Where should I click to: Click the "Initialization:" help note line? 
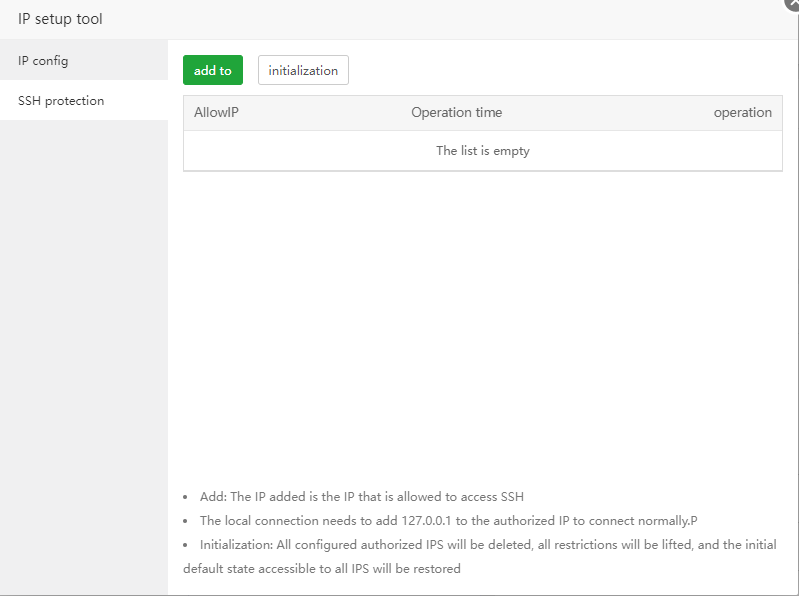click(x=487, y=545)
